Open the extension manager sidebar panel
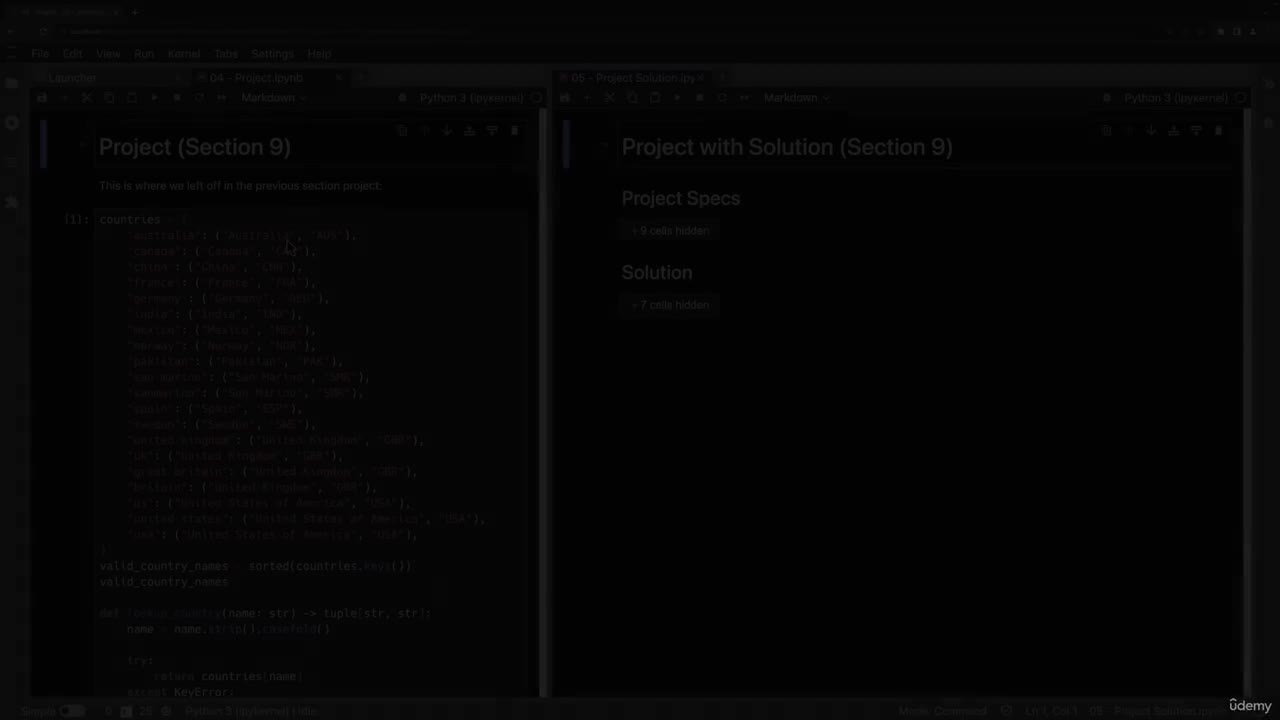This screenshot has height=720, width=1280. (x=12, y=202)
